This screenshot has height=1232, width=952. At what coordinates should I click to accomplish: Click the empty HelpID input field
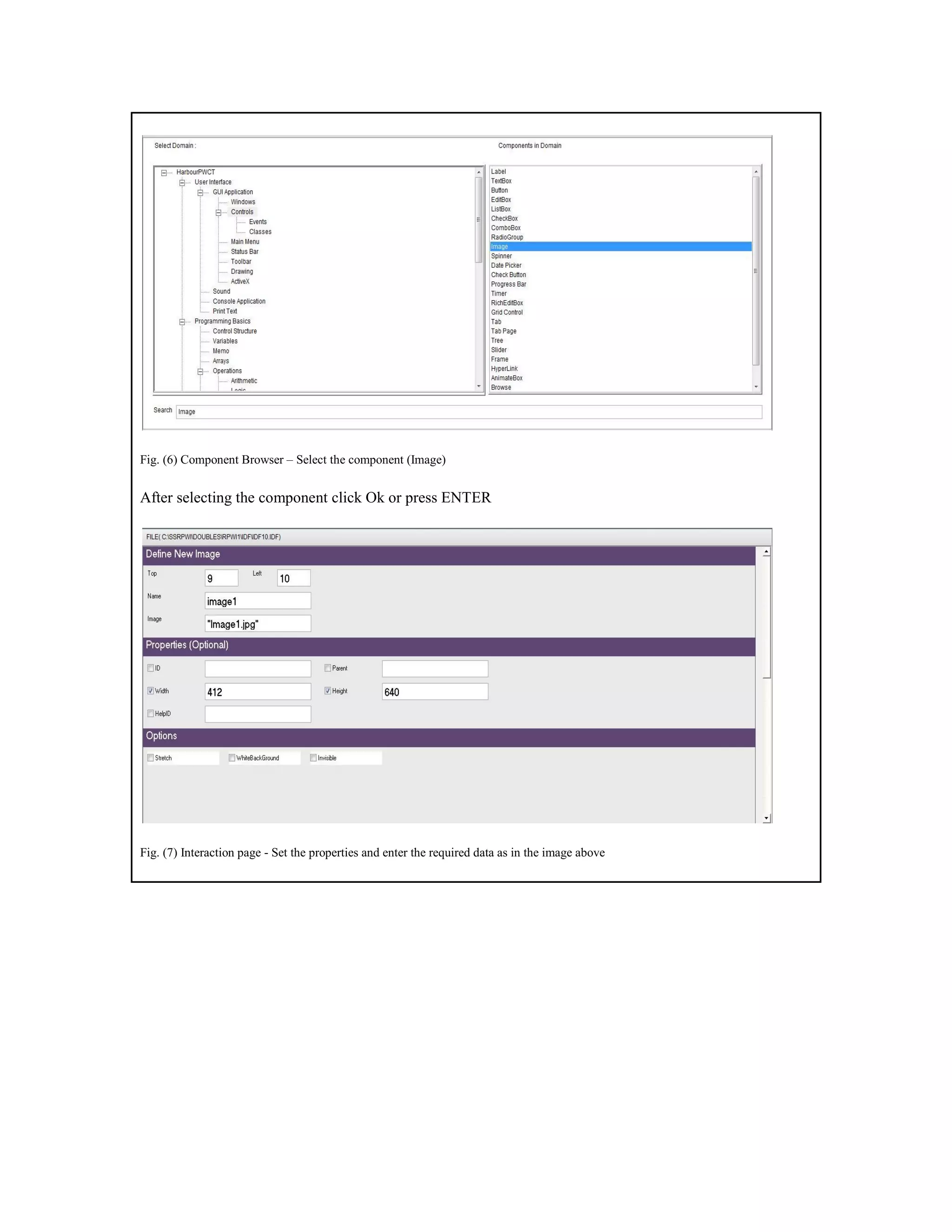[258, 714]
